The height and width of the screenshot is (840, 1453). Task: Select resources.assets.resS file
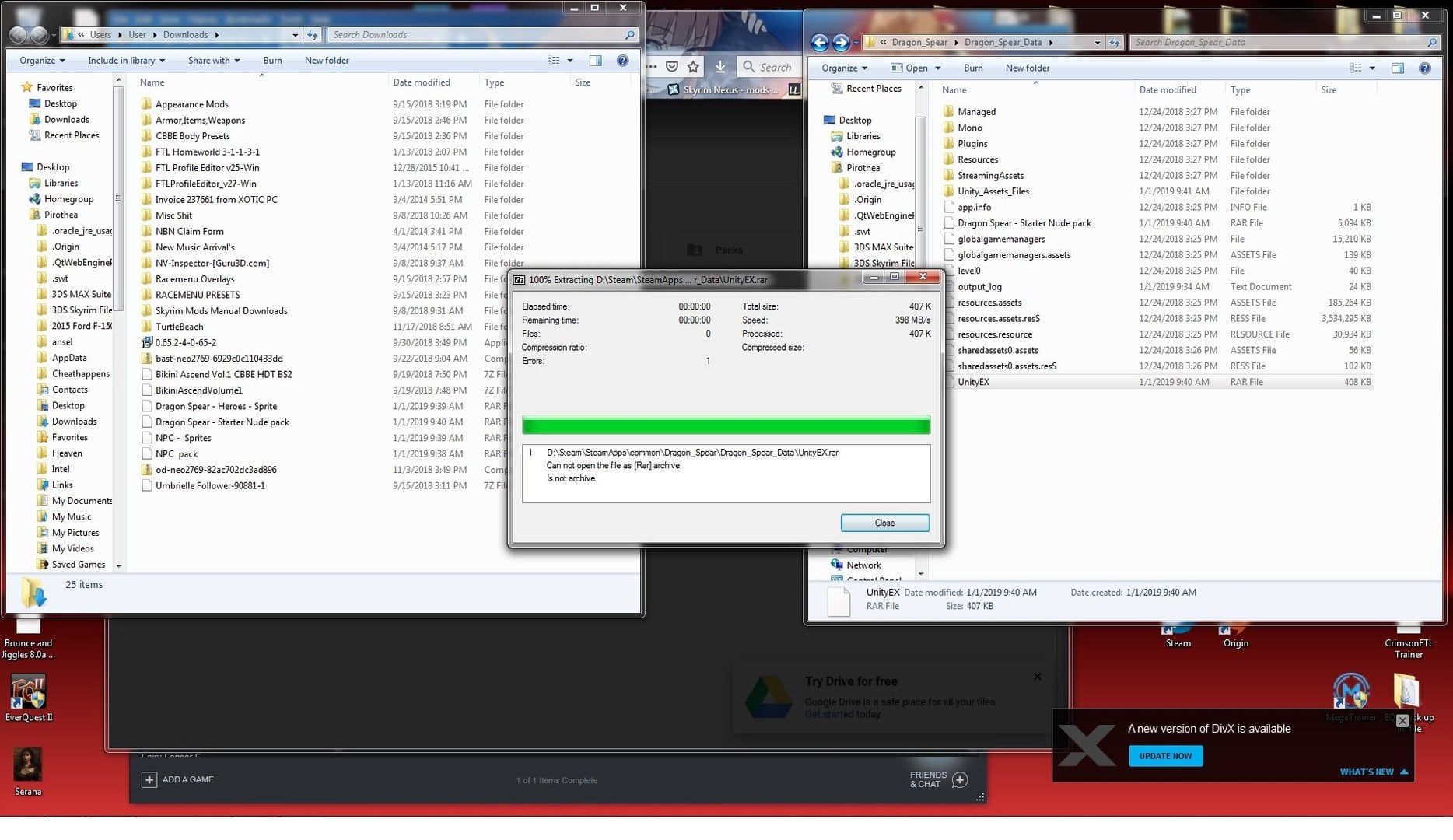click(x=999, y=318)
